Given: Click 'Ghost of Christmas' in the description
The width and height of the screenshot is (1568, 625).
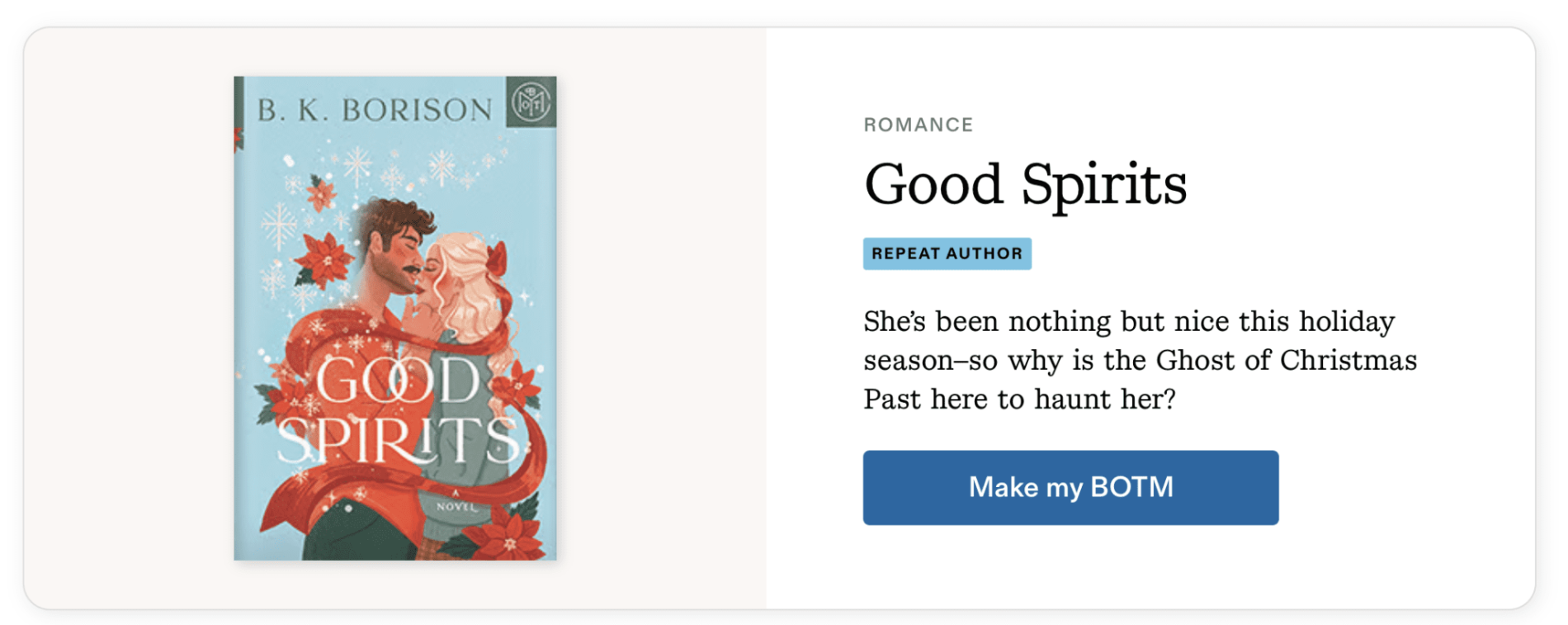Looking at the screenshot, I should (x=1286, y=360).
